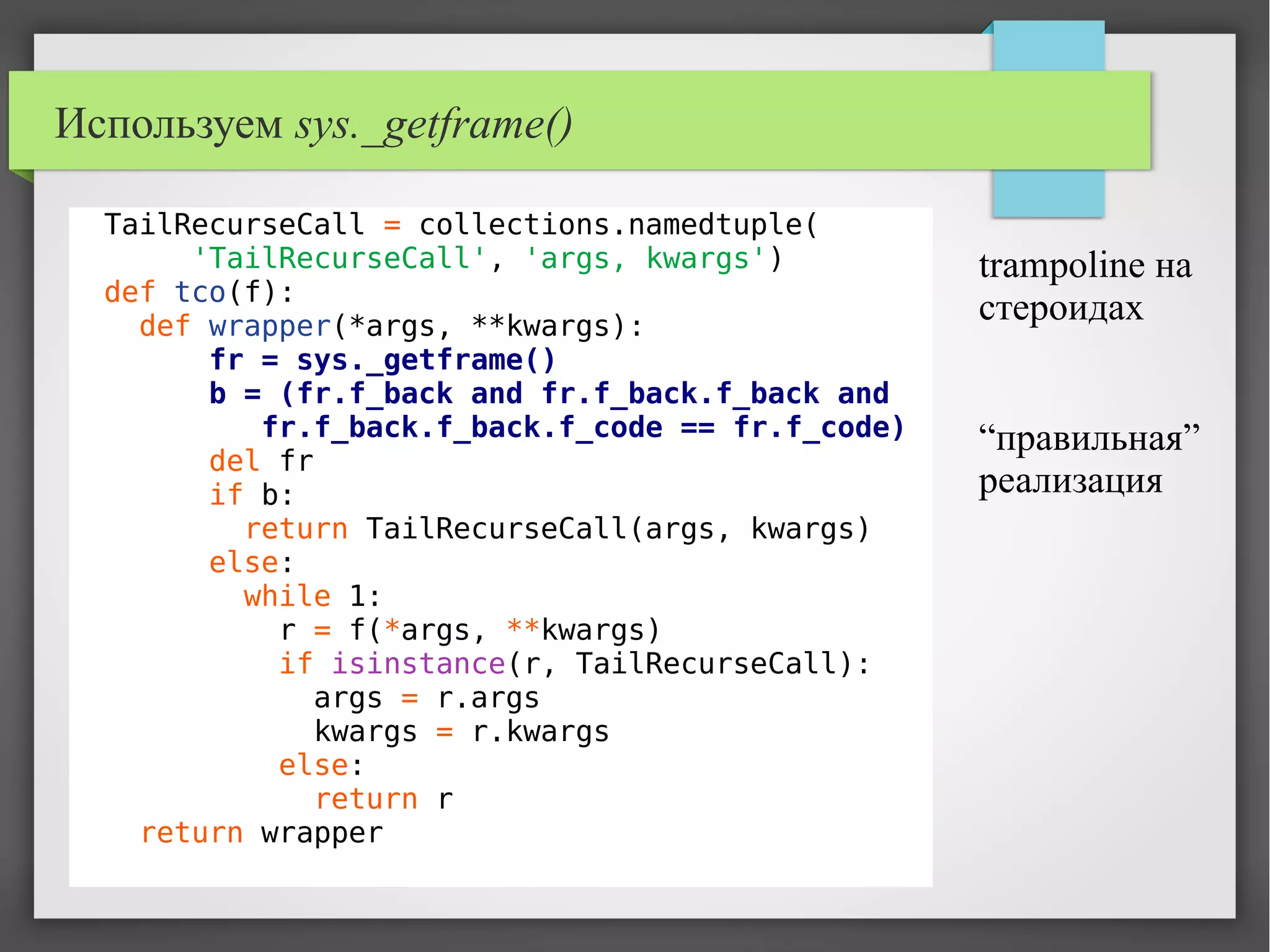Click the 'return r' line
The width and height of the screenshot is (1270, 952).
384,799
